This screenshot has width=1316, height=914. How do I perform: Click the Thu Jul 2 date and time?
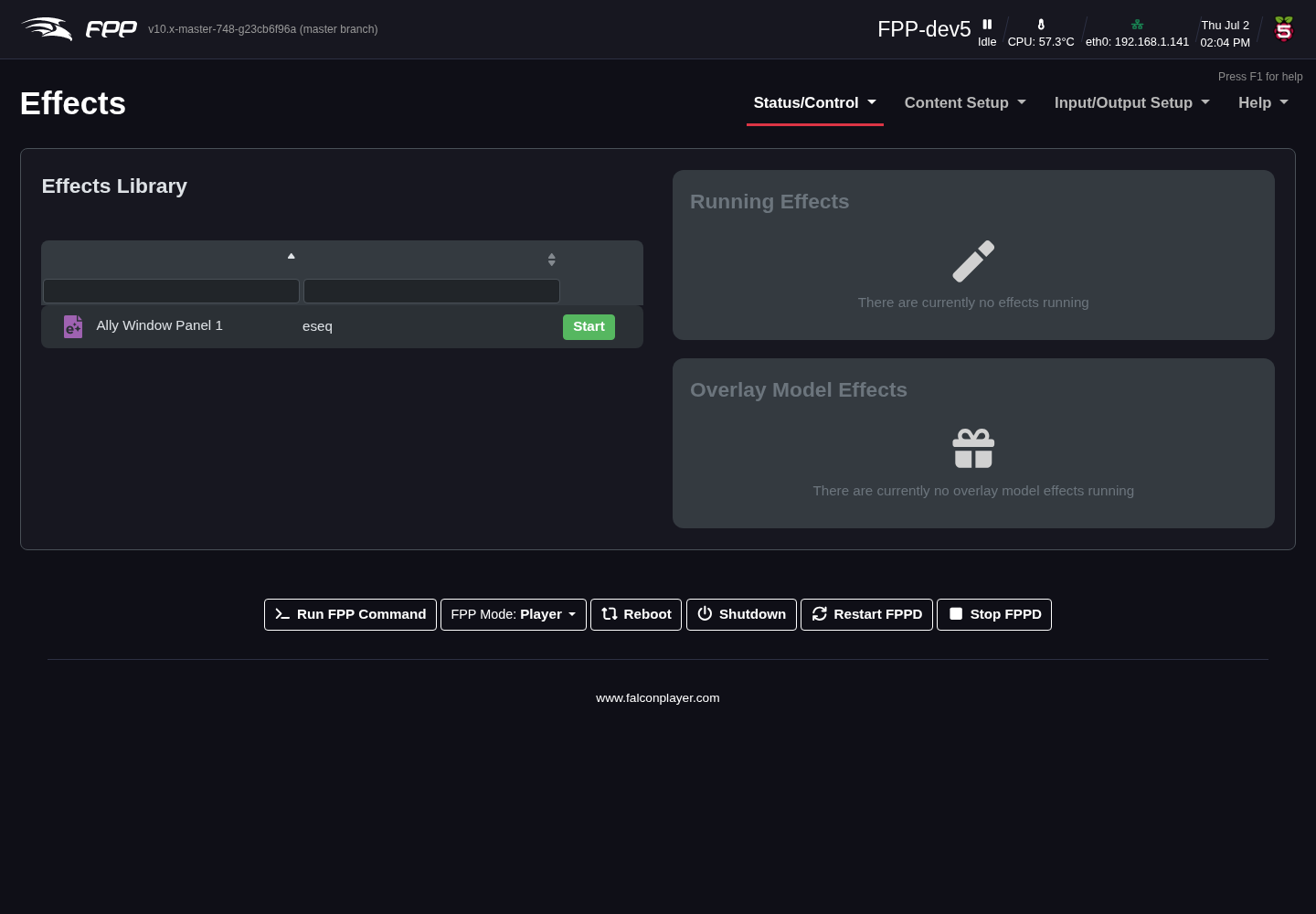click(1225, 34)
